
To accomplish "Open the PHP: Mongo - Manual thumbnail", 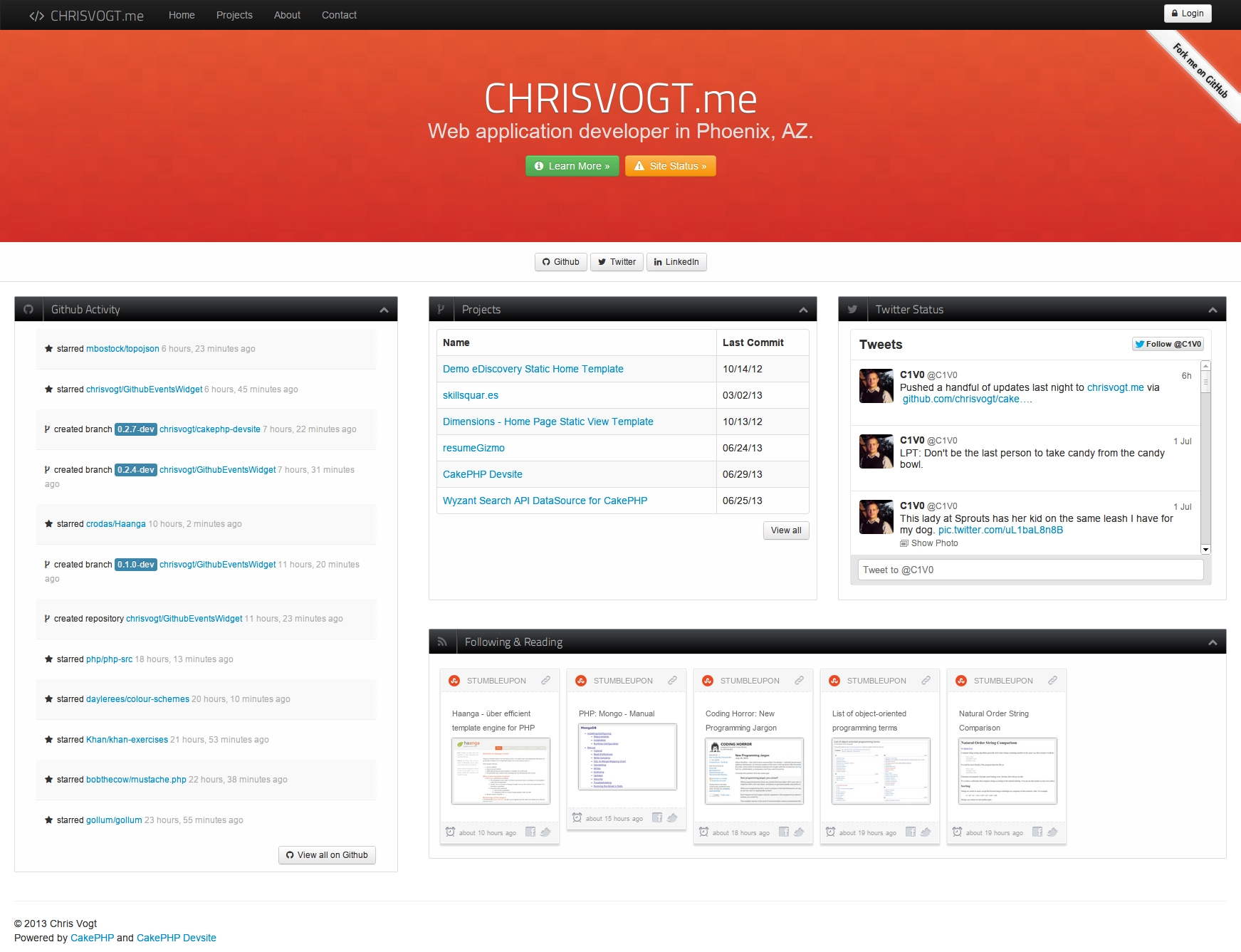I will pyautogui.click(x=627, y=757).
